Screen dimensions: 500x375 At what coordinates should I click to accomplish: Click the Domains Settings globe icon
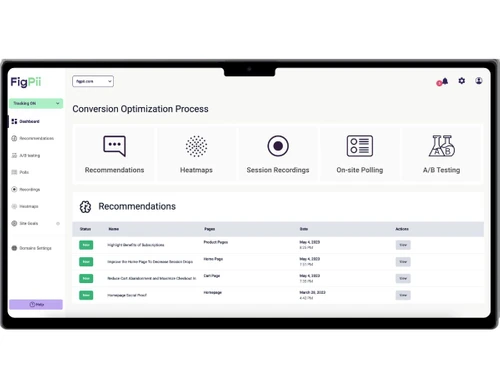pyautogui.click(x=14, y=248)
